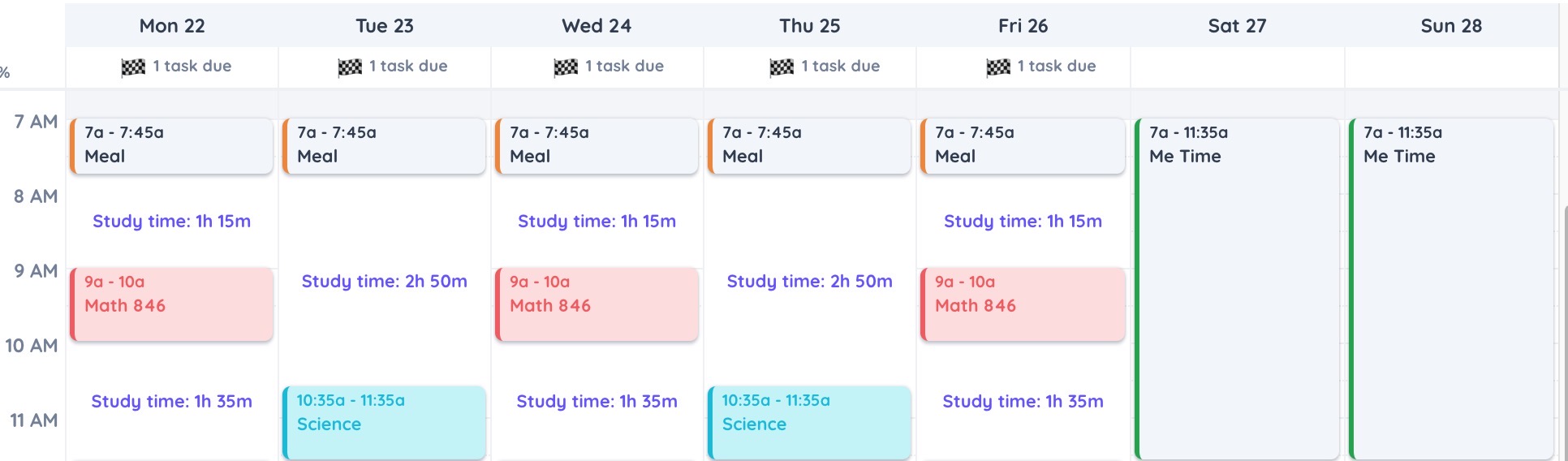Click Monday's Study time 1h 15m slot
Viewport: 1568px width, 461px height.
[x=171, y=221]
